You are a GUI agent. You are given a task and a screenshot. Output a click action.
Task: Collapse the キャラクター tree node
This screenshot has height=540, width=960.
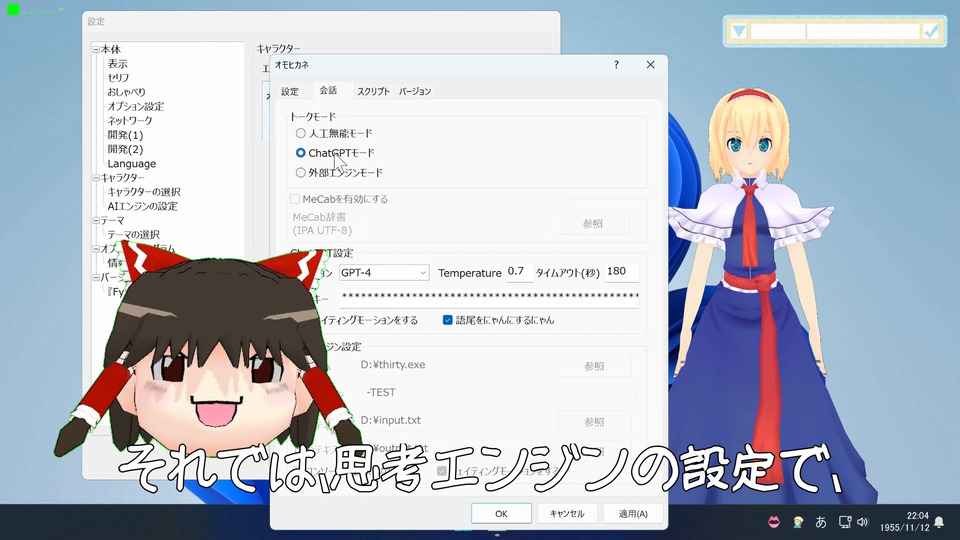(x=96, y=178)
